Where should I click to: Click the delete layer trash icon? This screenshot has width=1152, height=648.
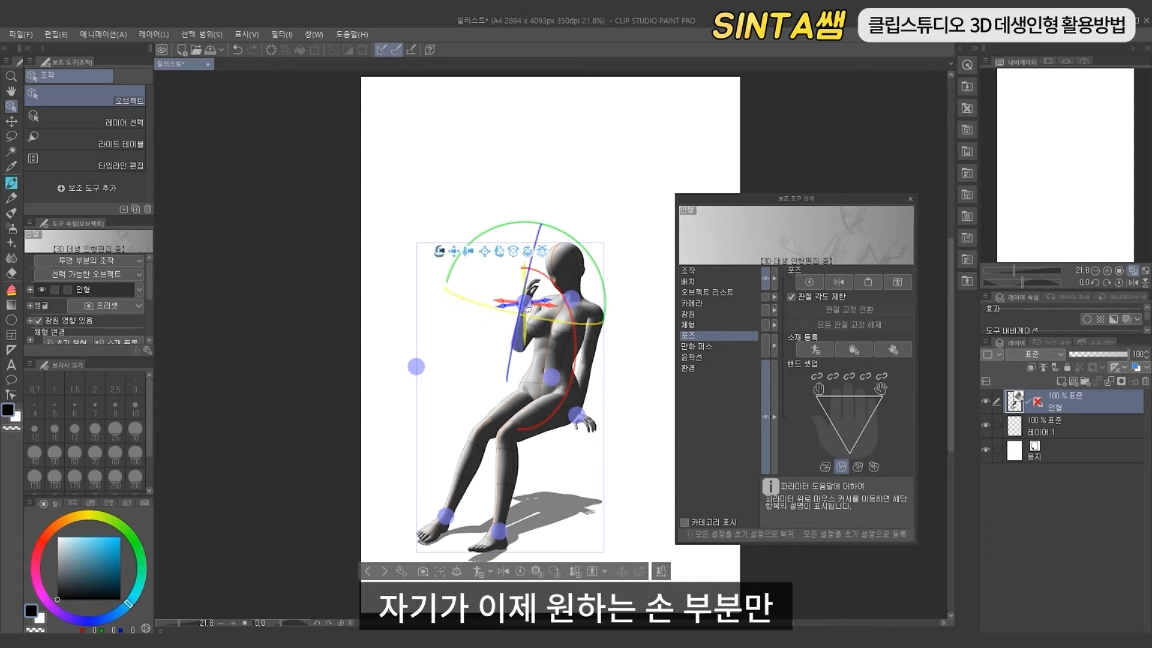pos(1145,381)
